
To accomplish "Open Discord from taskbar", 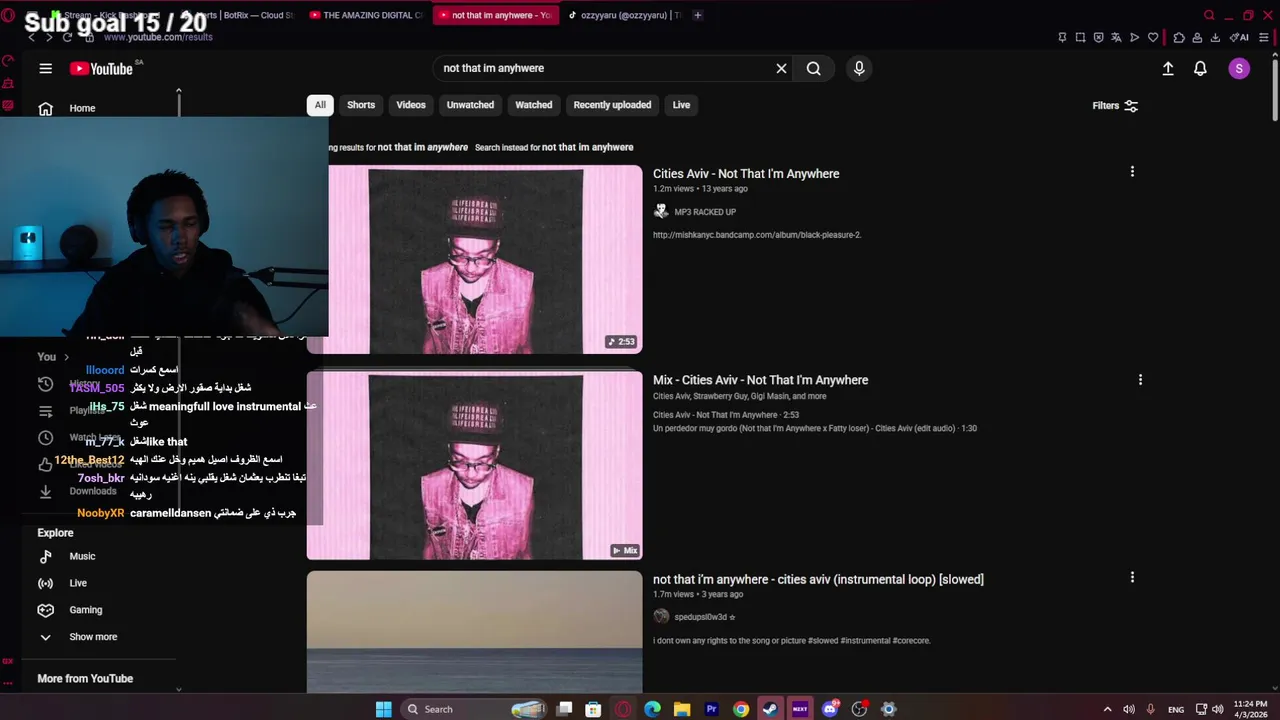I will [830, 709].
